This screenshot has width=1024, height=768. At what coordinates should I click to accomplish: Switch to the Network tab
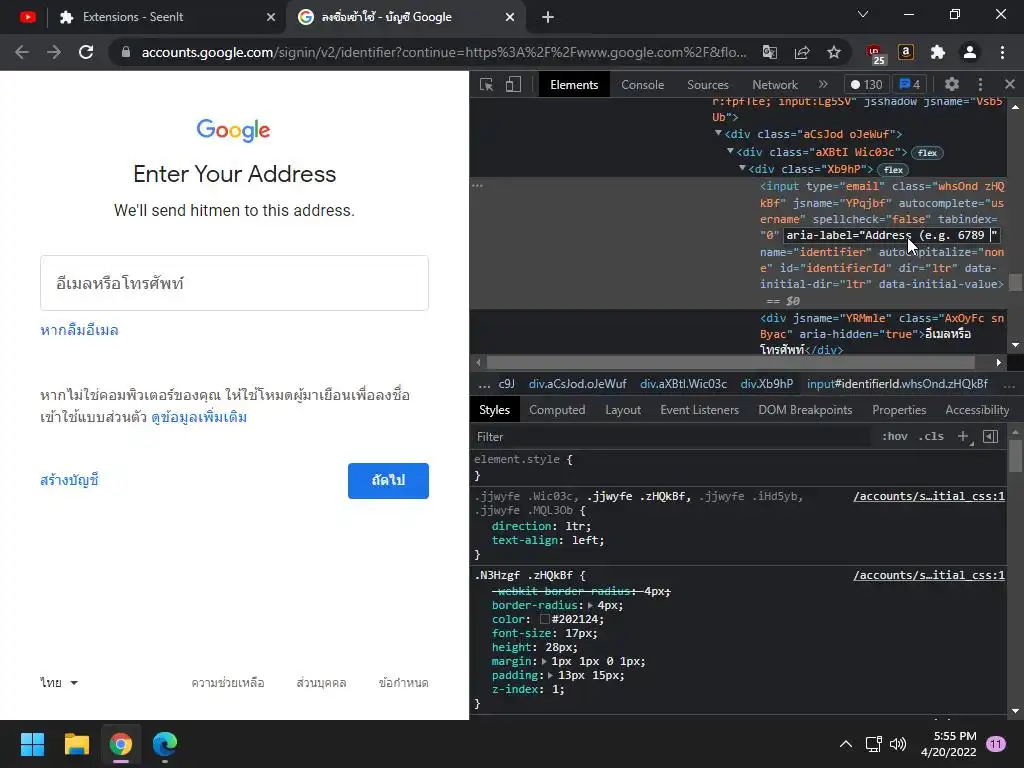(x=775, y=85)
